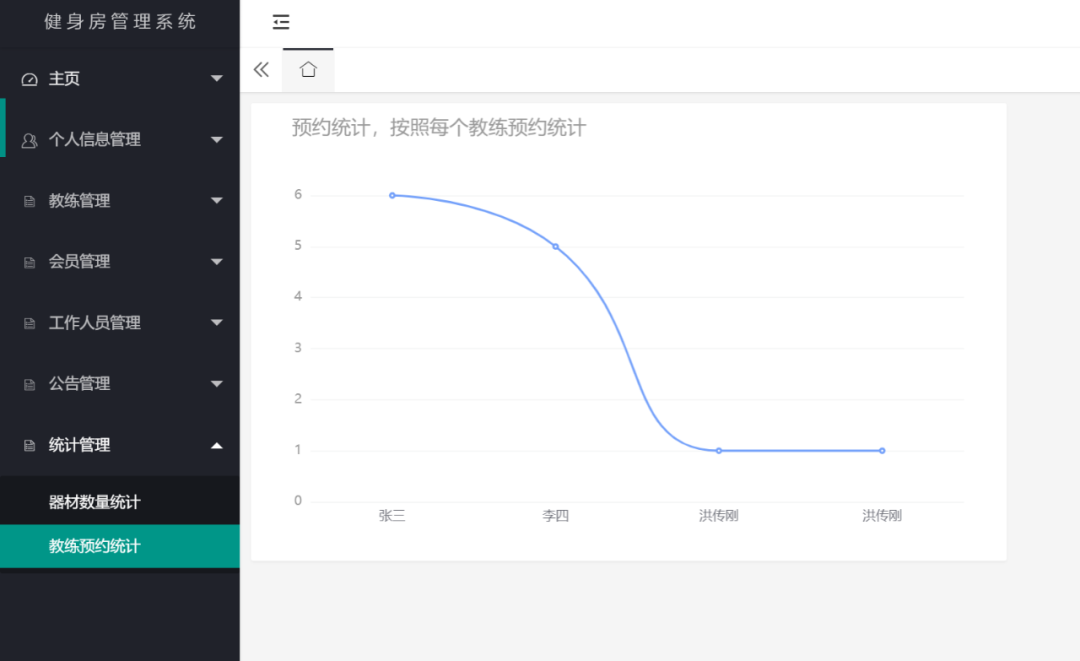Open the home tab with house icon

pos(308,69)
